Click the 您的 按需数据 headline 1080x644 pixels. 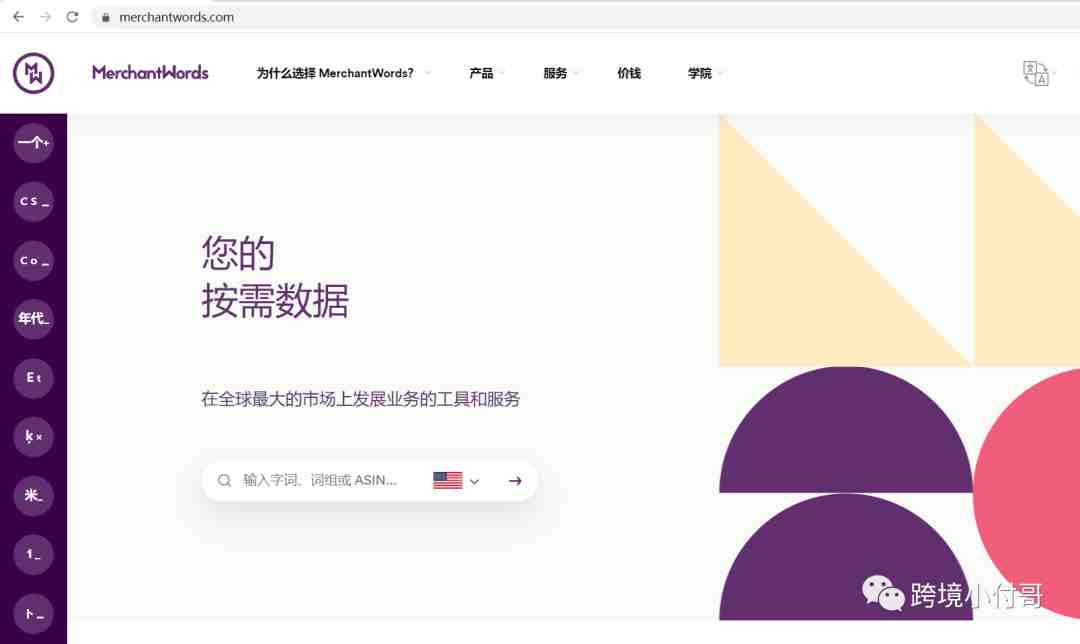click(275, 277)
